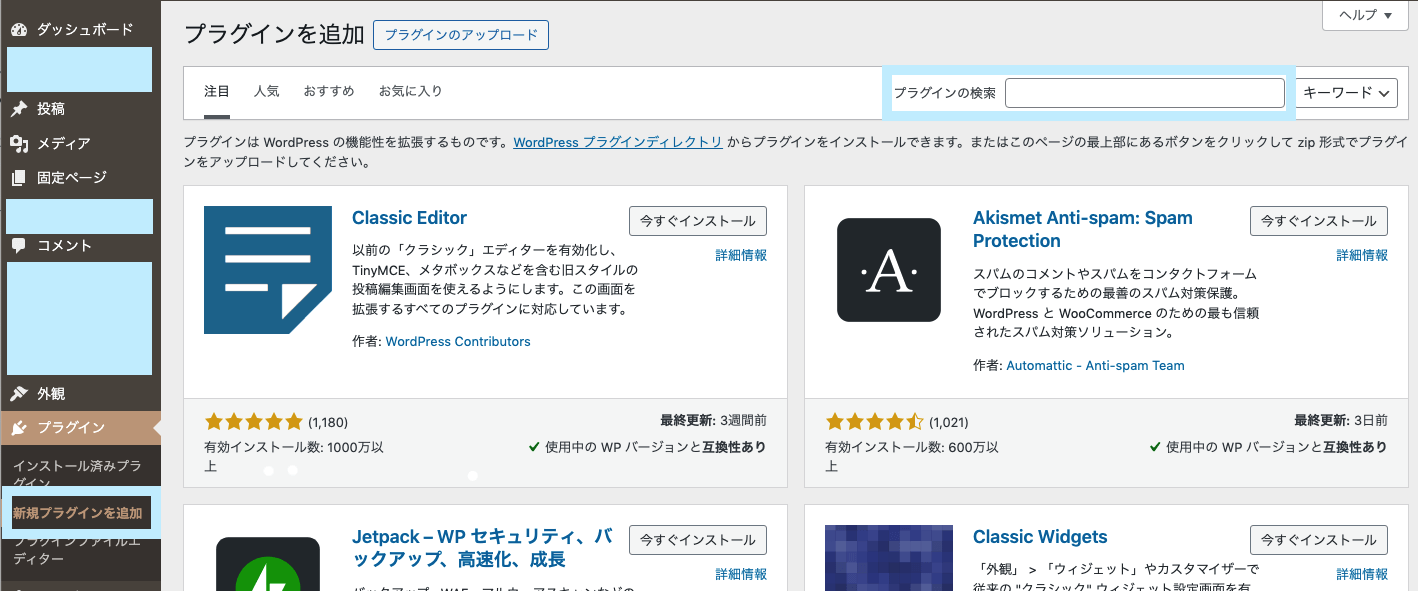
Task: Click the Classic Editor plugin thumbnail
Action: [x=268, y=270]
